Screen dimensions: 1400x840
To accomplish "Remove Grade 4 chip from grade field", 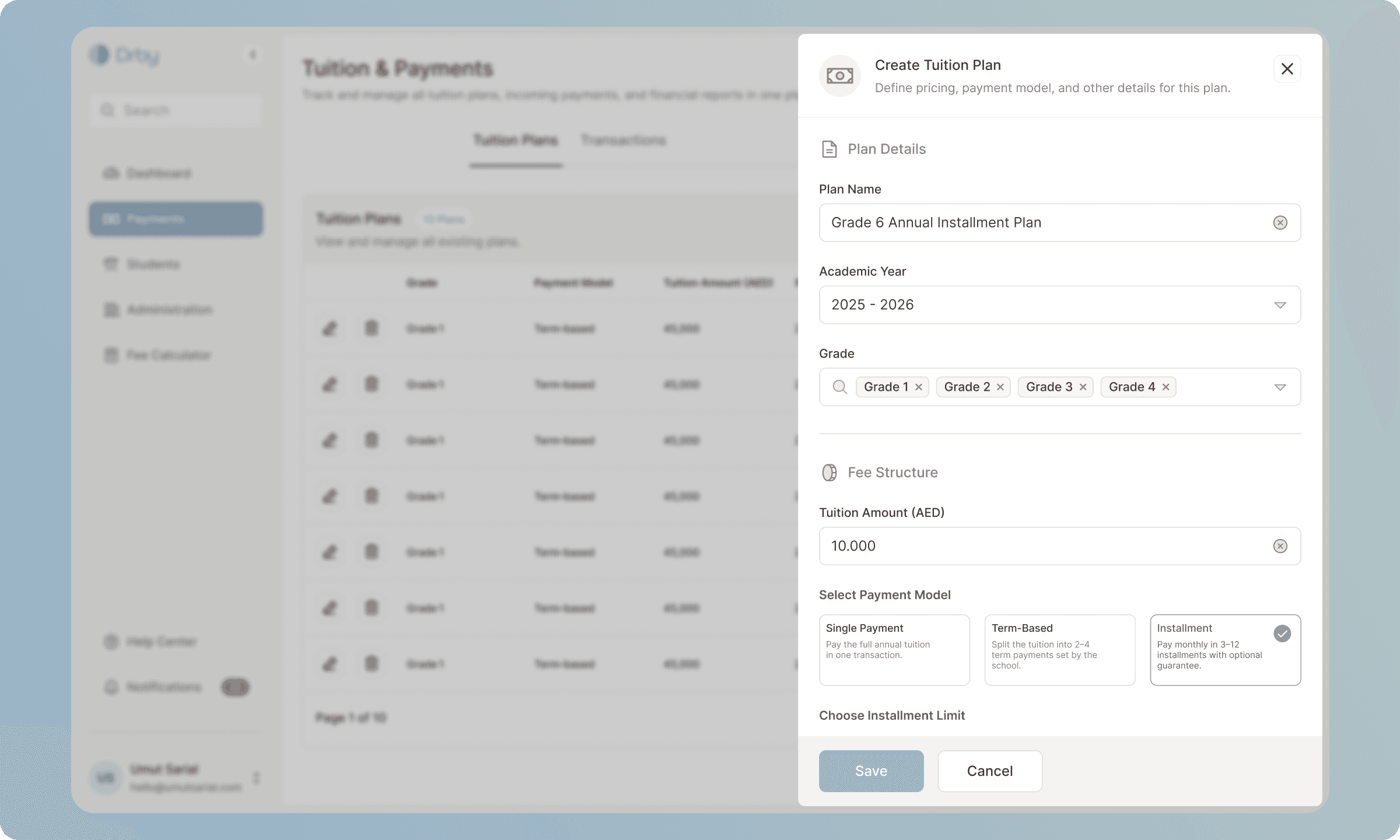I will coord(1165,387).
